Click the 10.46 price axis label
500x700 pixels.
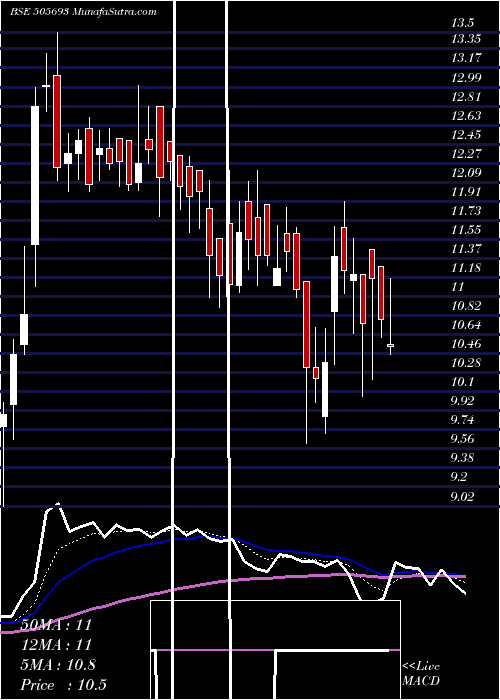tap(466, 343)
